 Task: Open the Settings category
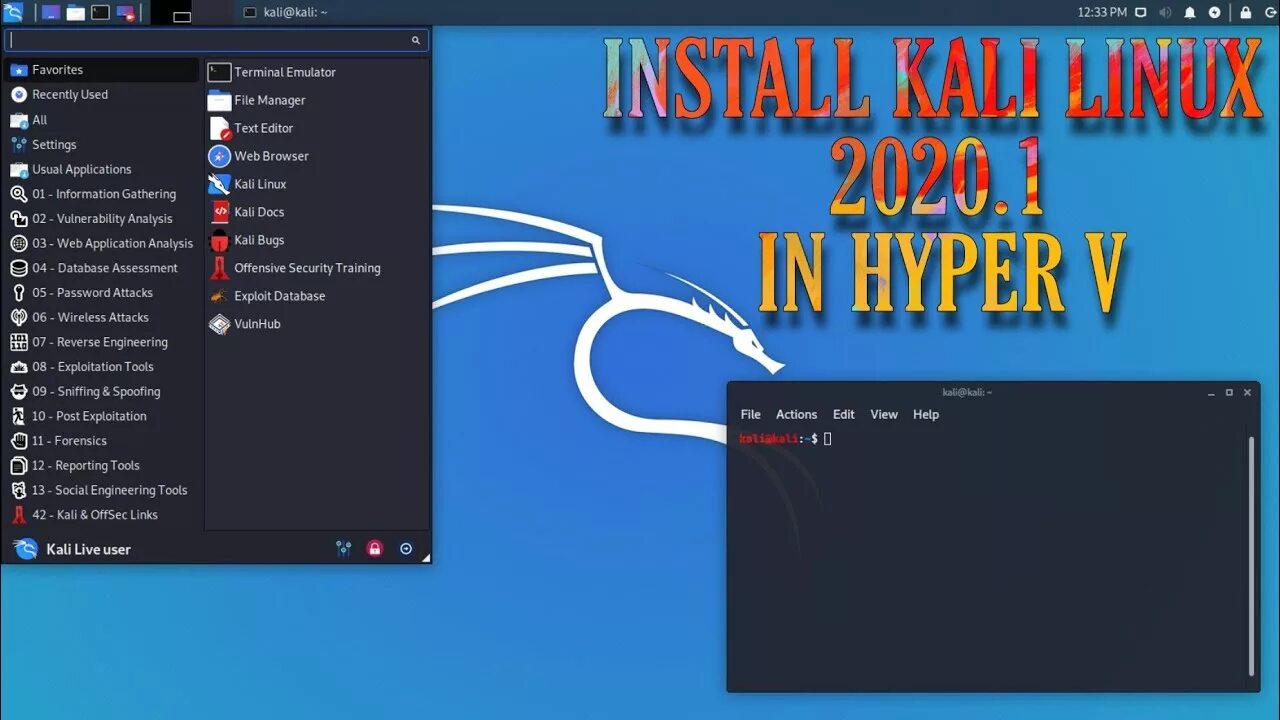click(102, 145)
